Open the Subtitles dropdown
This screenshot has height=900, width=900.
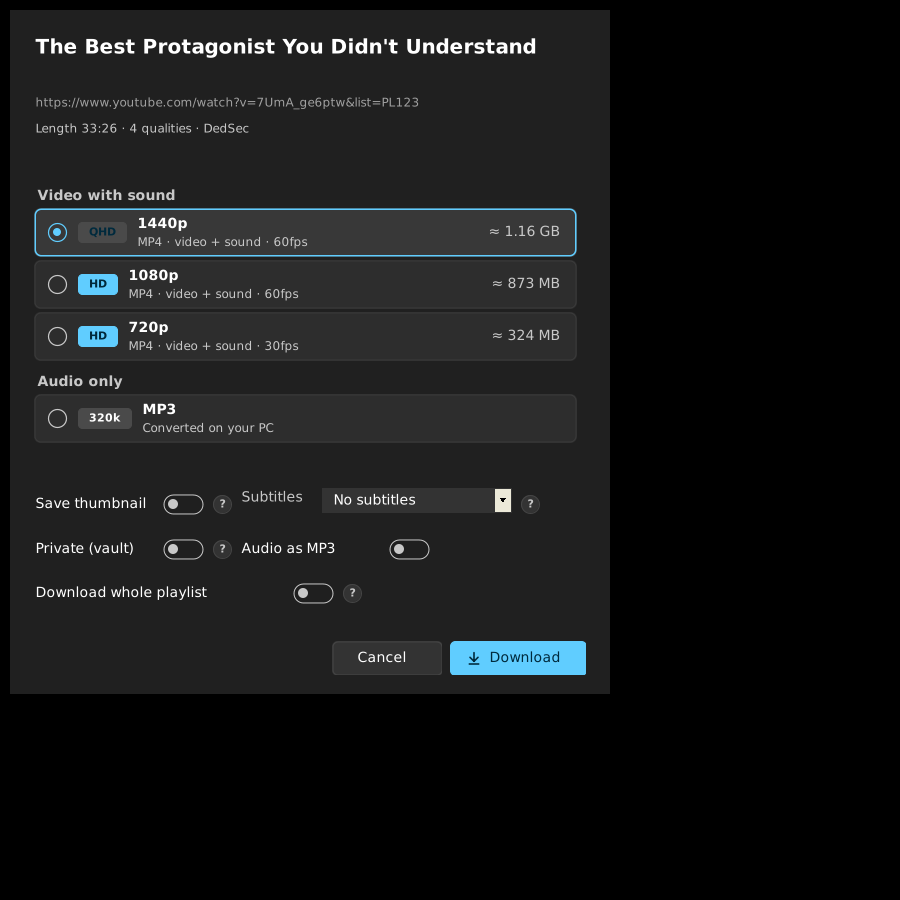pyautogui.click(x=416, y=500)
